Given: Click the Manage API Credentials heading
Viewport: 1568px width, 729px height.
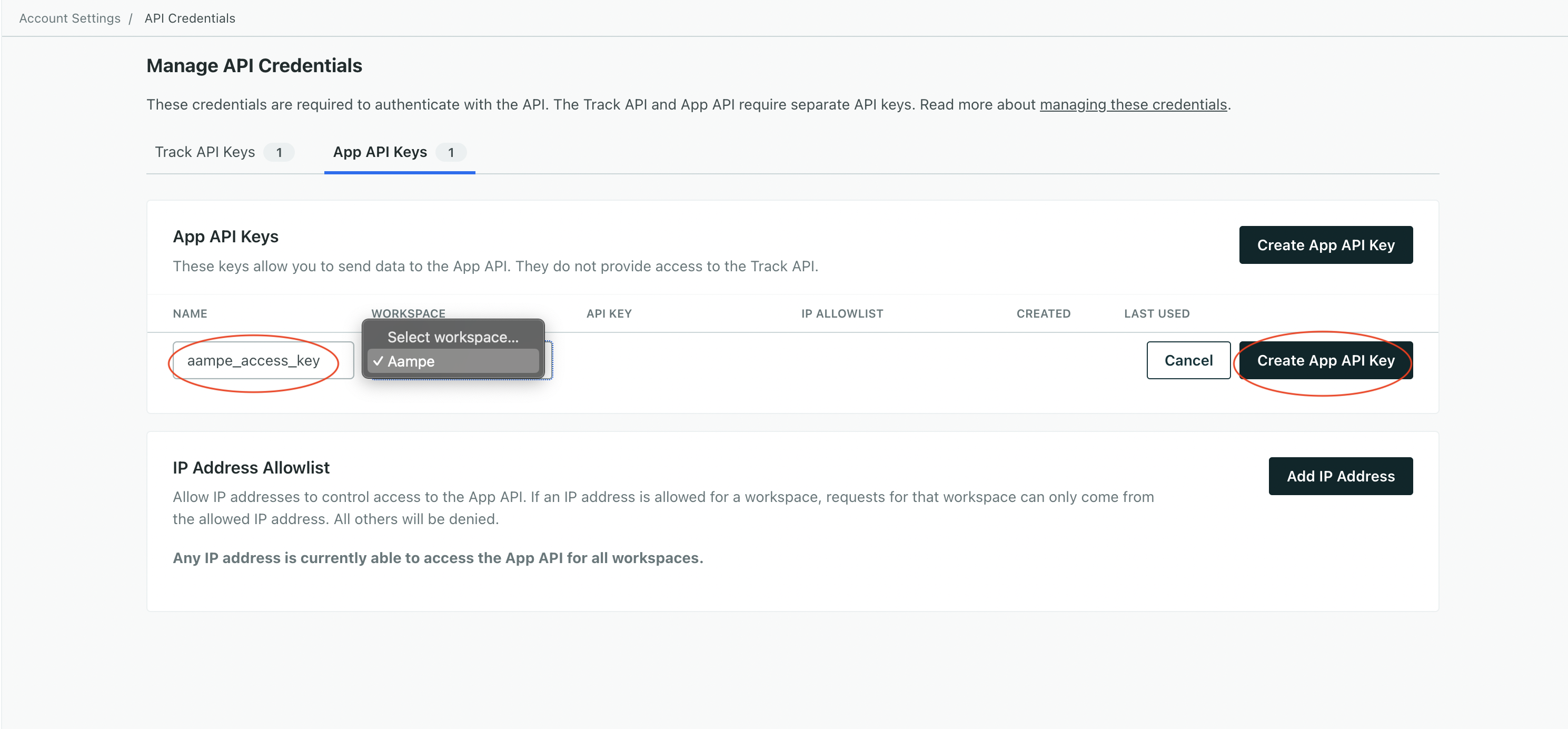Looking at the screenshot, I should pyautogui.click(x=254, y=65).
